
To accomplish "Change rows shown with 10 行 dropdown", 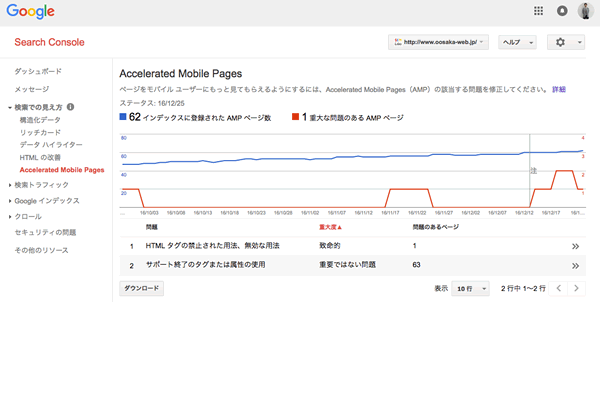I will [x=470, y=288].
